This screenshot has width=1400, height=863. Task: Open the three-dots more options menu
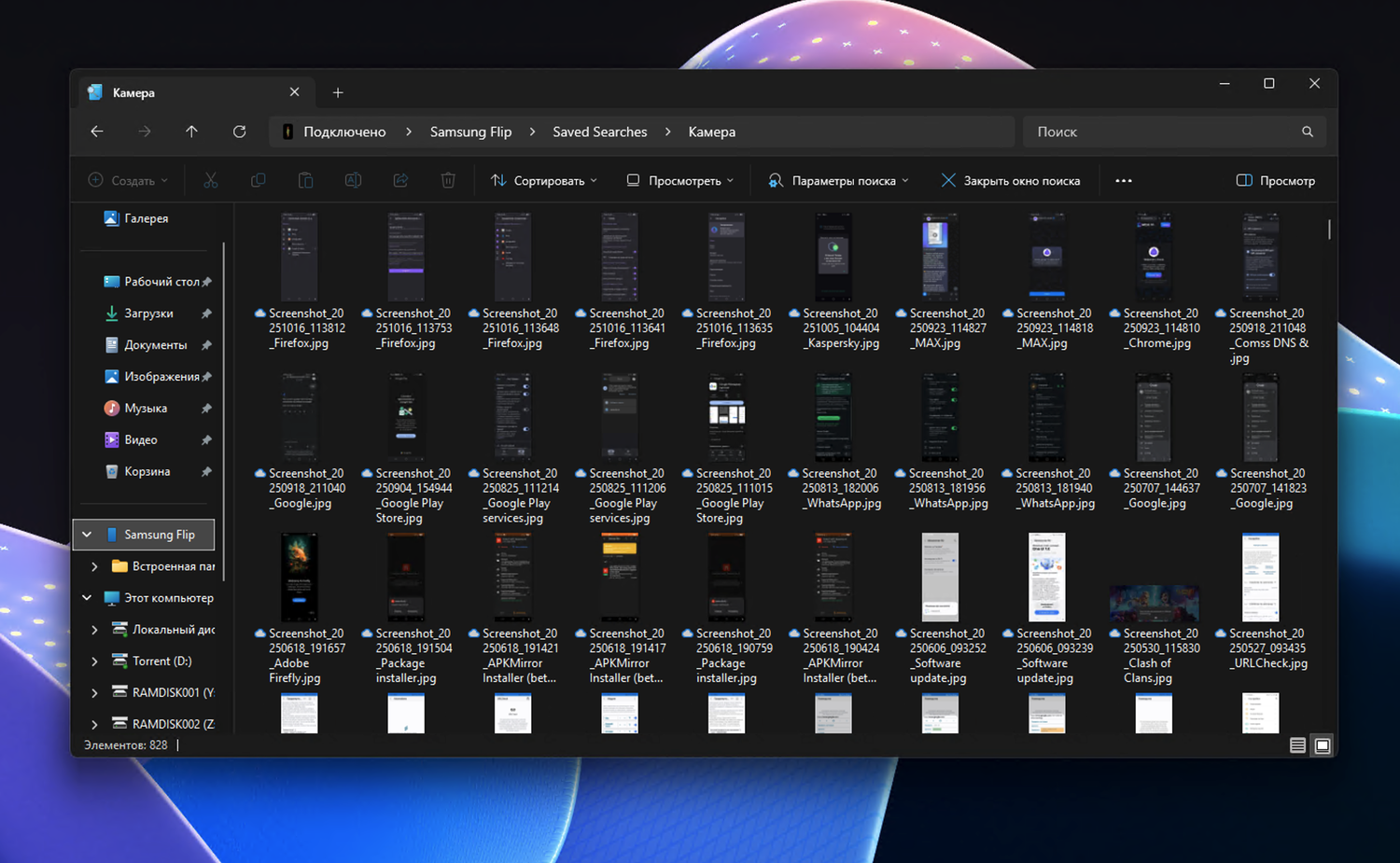coord(1124,180)
